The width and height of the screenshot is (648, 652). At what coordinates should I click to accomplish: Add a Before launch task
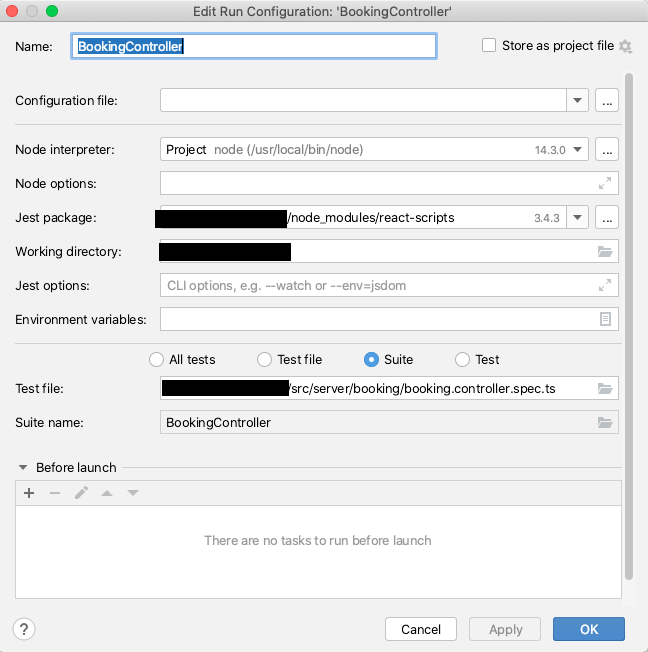29,493
